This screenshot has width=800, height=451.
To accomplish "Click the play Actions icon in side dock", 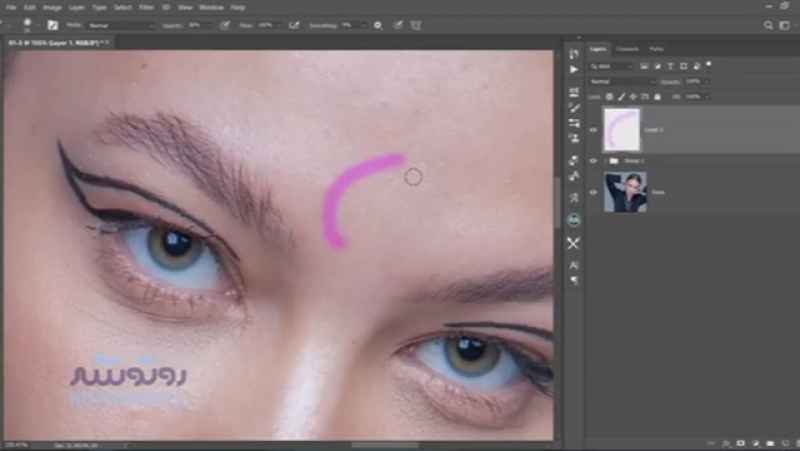I will pos(574,70).
